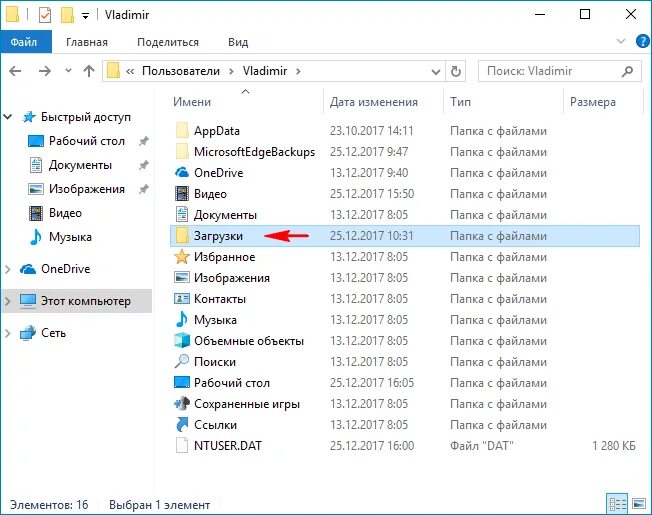Expand Этот компьютер tree node
The width and height of the screenshot is (652, 515).
pos(7,301)
